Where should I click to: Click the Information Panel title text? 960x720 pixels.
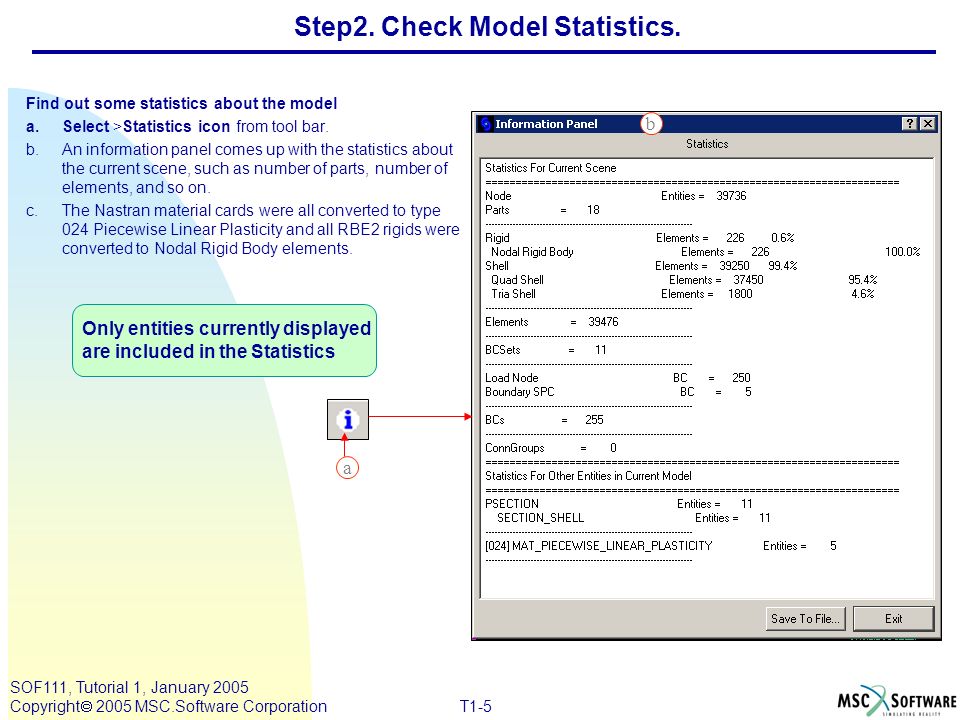[x=546, y=124]
